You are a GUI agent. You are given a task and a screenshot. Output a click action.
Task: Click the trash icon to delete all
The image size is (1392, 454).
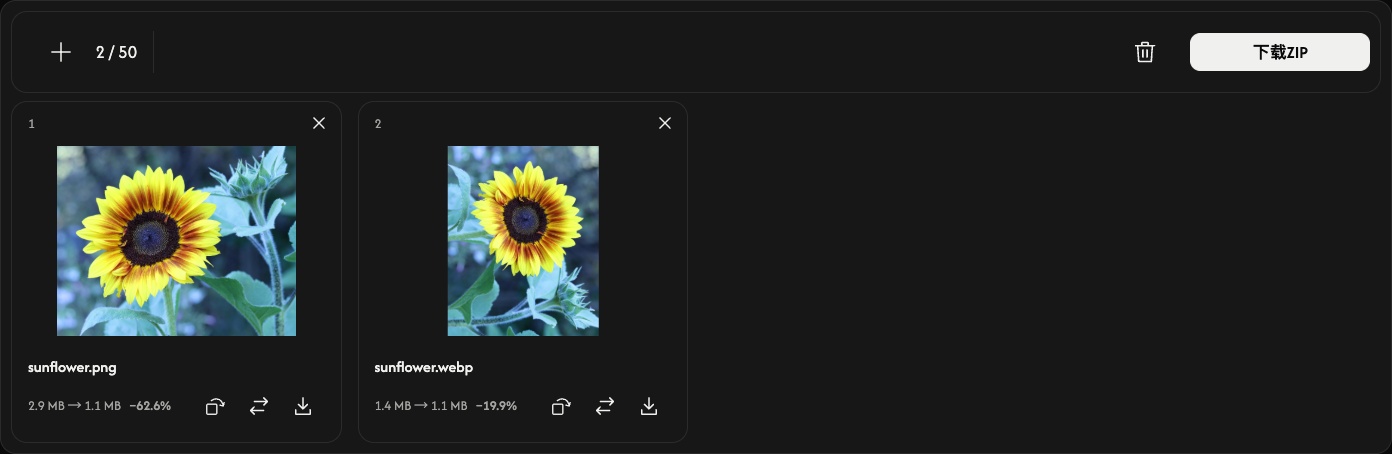point(1145,52)
